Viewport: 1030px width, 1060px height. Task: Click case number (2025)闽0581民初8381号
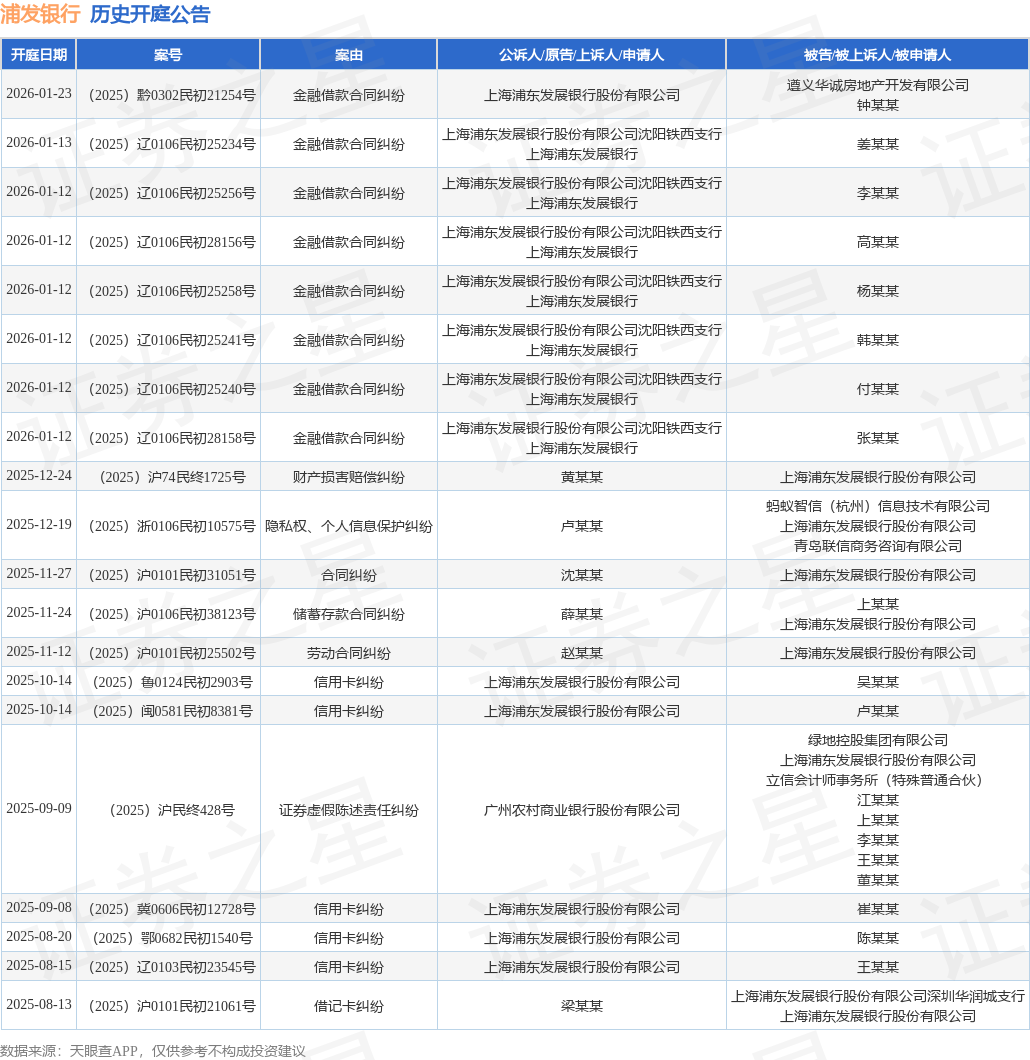172,711
